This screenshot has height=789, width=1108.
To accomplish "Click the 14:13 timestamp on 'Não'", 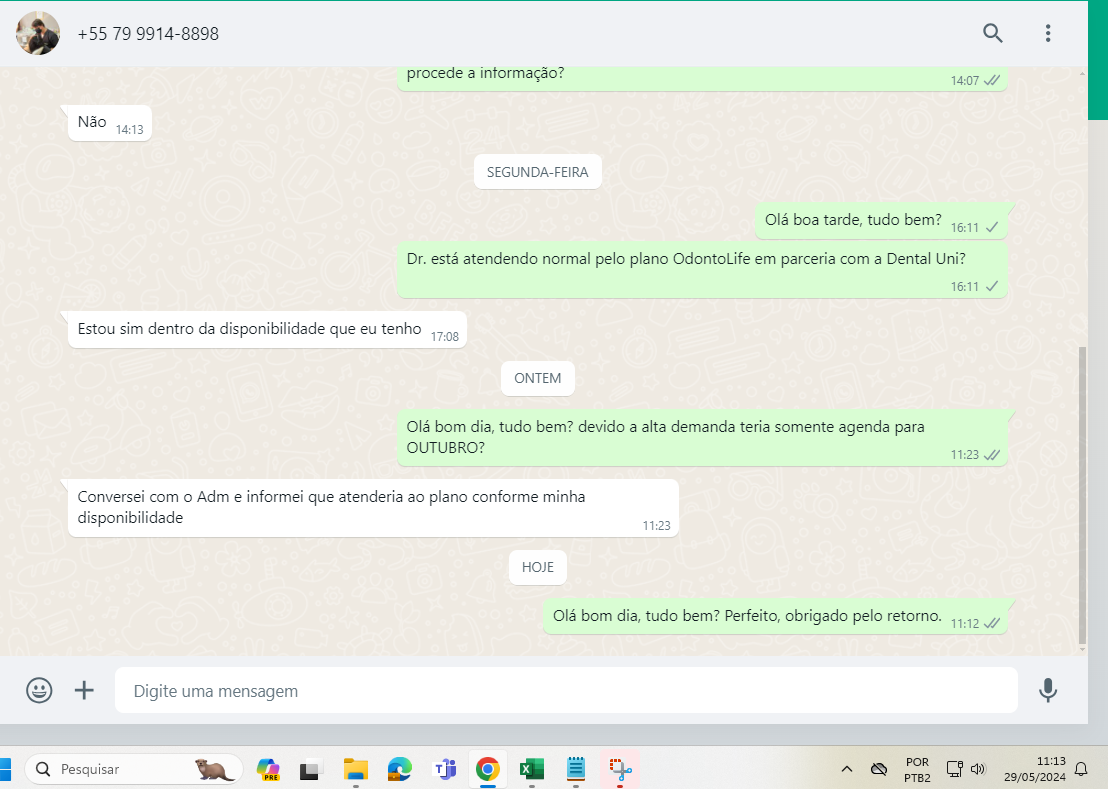I will click(129, 130).
